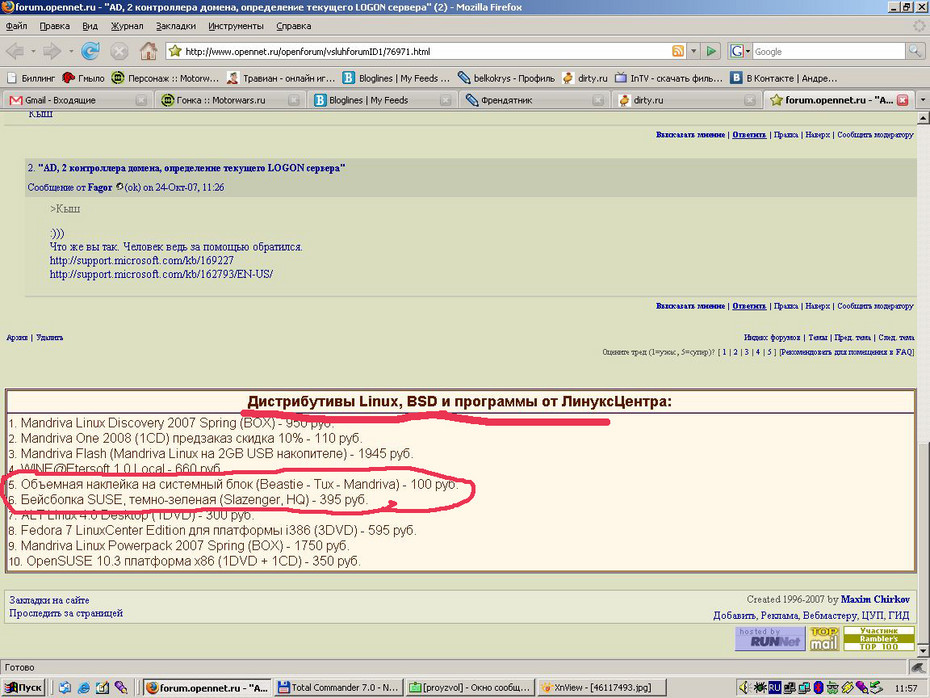This screenshot has height=698, width=930.
Task: Click the volume speaker tray icon
Action: (745, 688)
